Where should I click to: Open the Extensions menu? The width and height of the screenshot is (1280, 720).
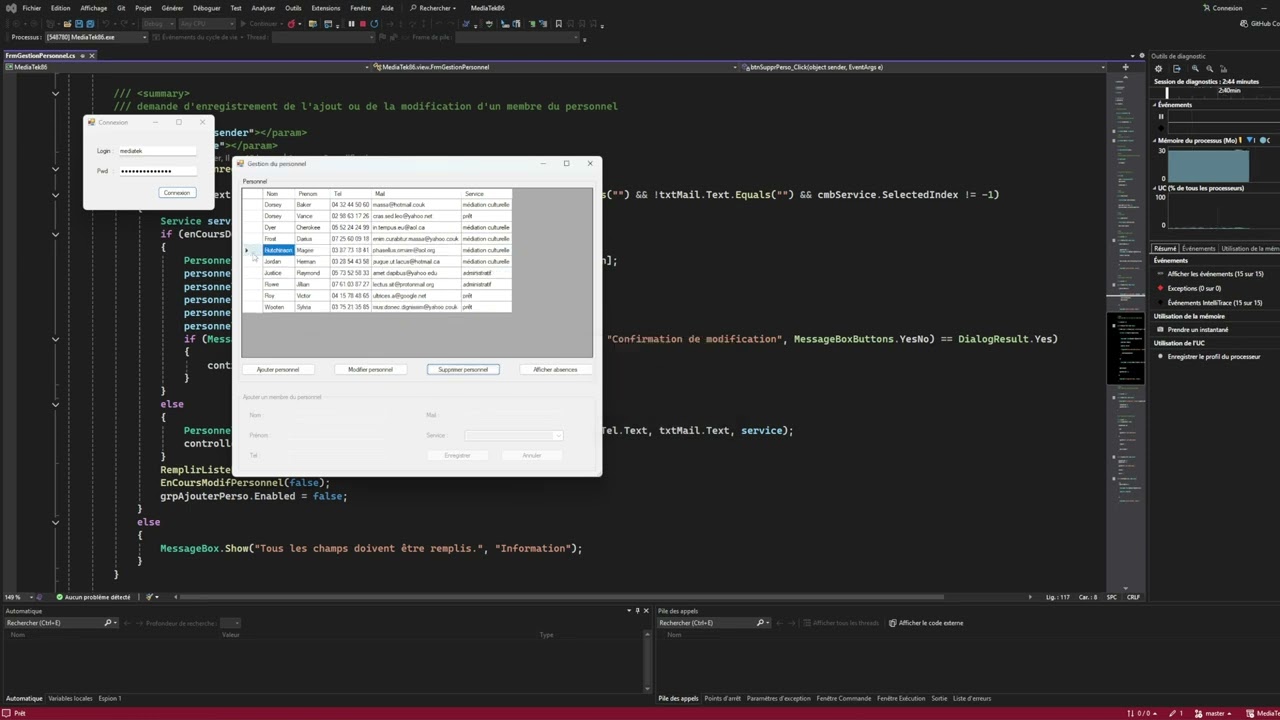coord(326,8)
